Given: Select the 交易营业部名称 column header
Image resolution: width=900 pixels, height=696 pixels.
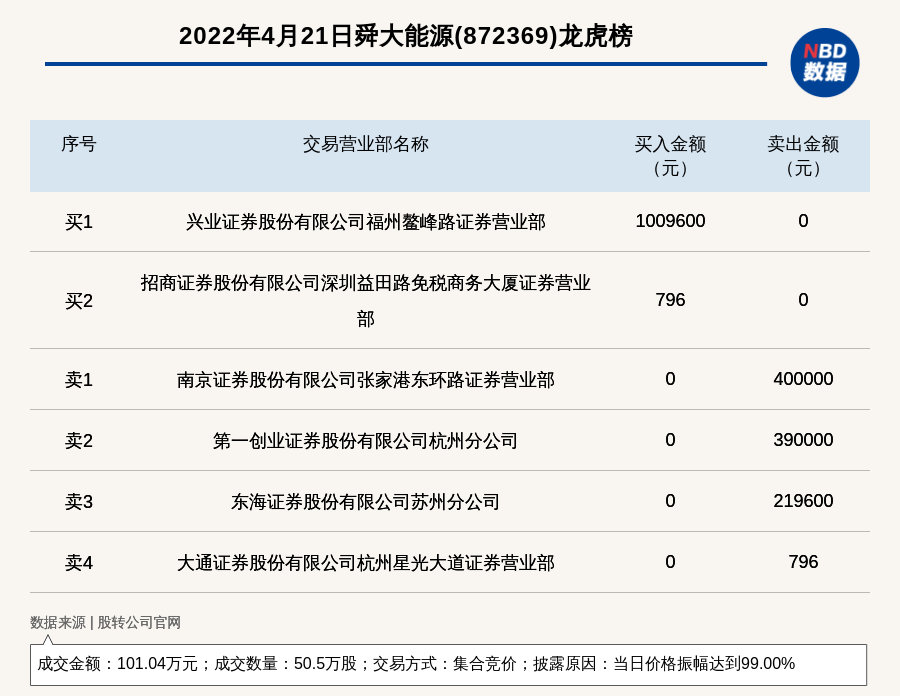Looking at the screenshot, I should click(365, 144).
